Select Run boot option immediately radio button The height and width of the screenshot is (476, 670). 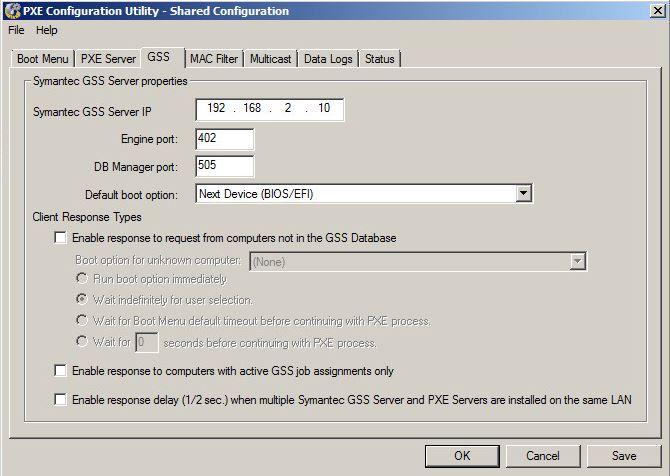click(82, 279)
